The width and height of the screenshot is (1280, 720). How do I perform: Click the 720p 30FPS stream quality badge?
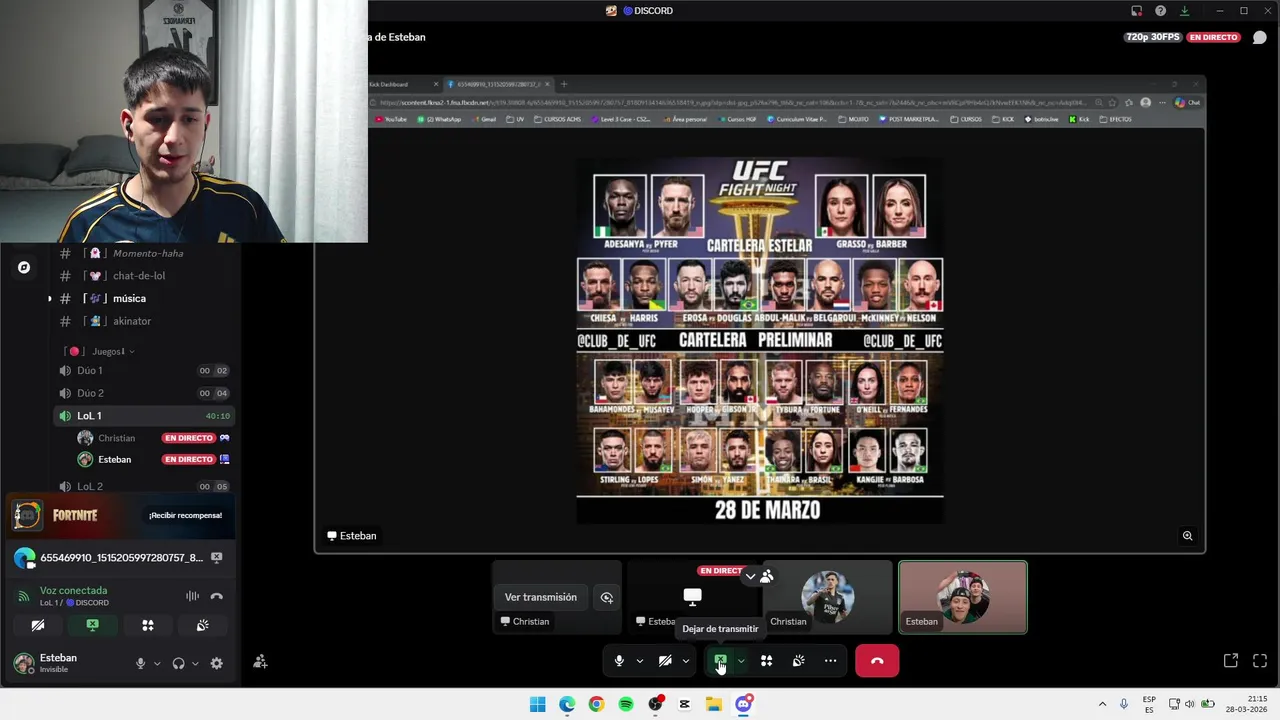point(1153,37)
